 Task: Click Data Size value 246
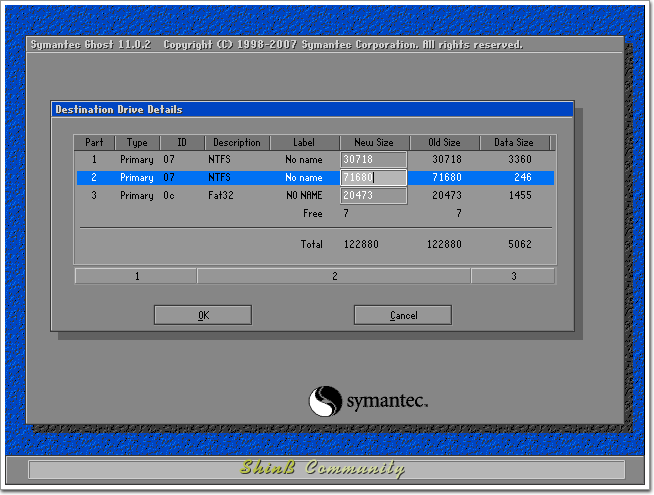tap(523, 177)
